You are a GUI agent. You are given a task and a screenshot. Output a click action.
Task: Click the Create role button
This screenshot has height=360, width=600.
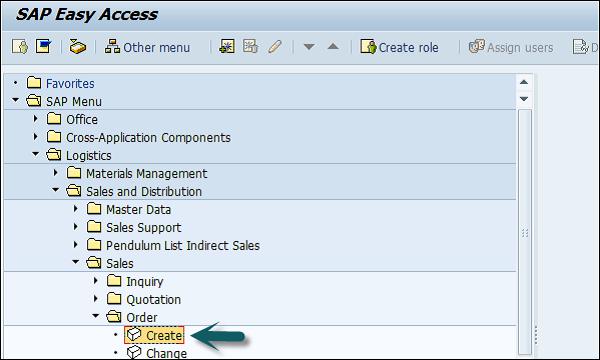[399, 47]
